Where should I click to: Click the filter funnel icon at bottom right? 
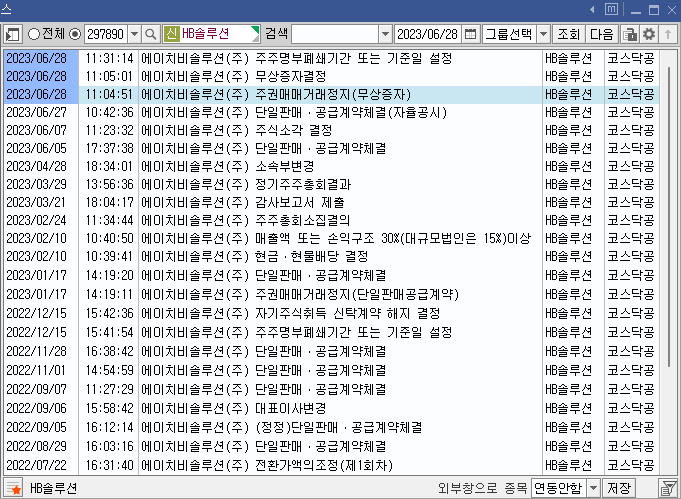(x=668, y=488)
